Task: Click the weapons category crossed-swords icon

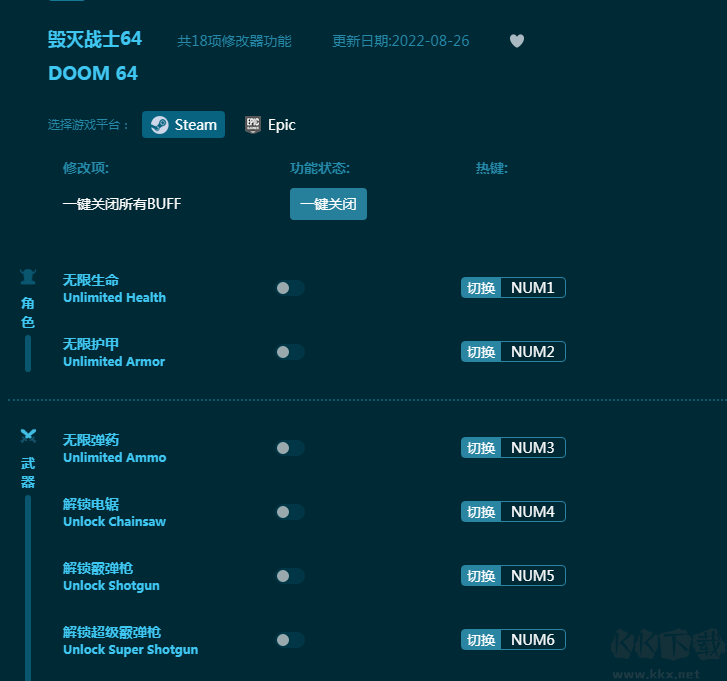Action: click(x=28, y=436)
